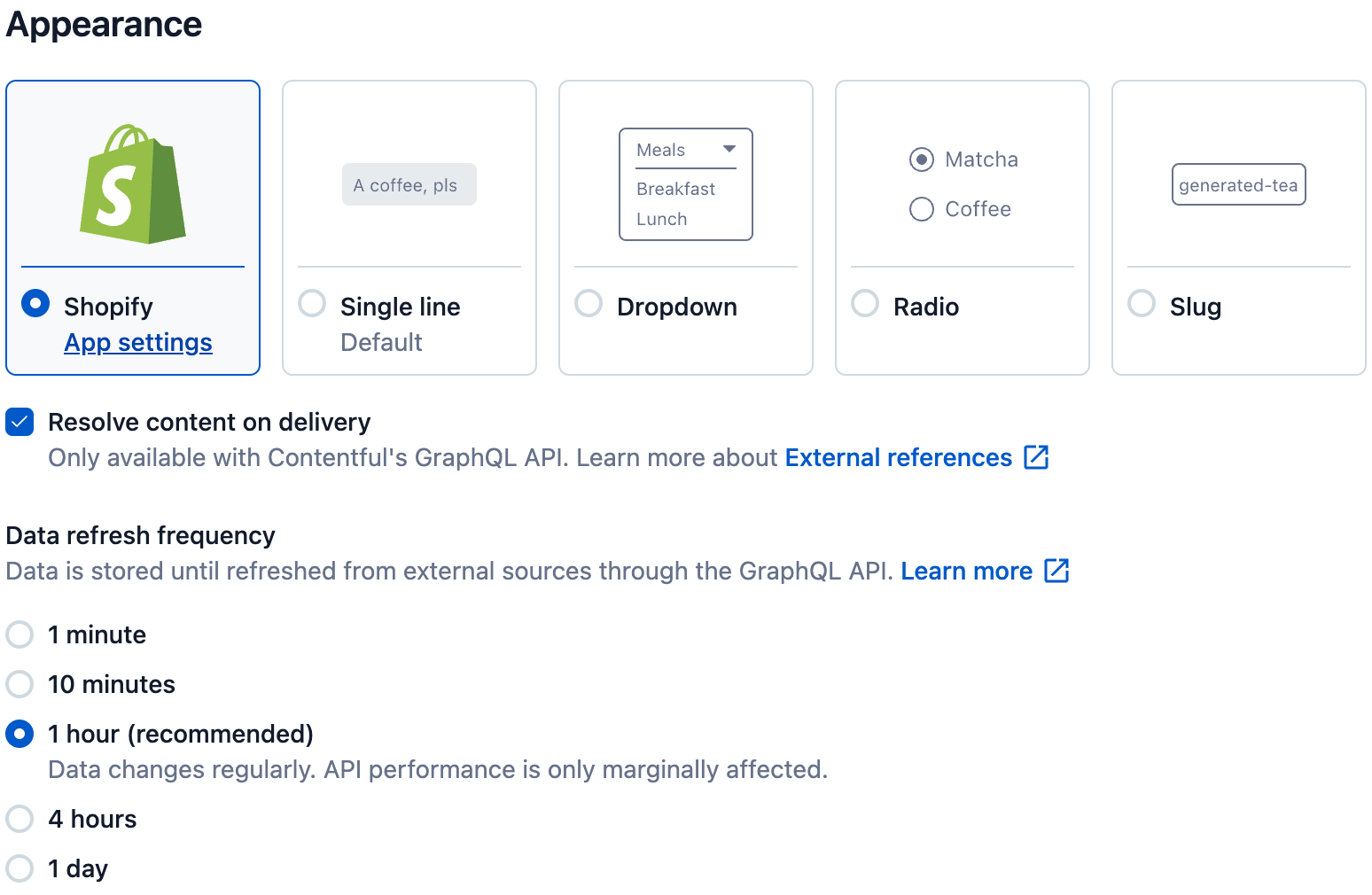The width and height of the screenshot is (1372, 895).
Task: Select the Dropdown appearance radio button
Action: pos(589,304)
